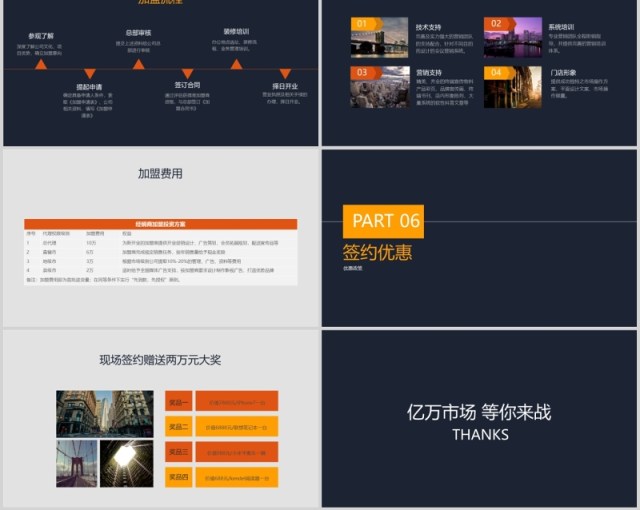Select the 奖品三 label box

click(x=178, y=452)
